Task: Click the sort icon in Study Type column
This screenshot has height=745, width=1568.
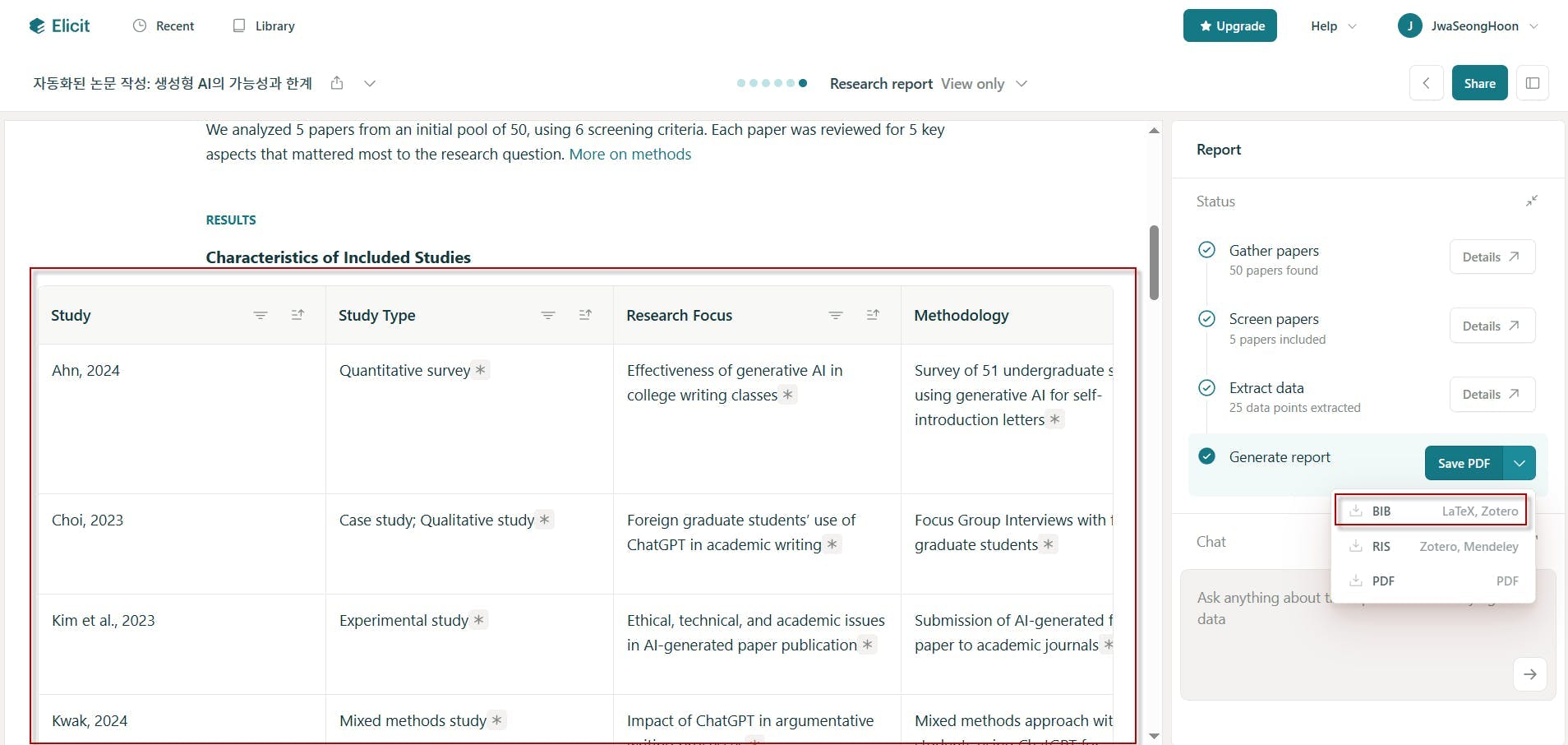Action: 585,315
